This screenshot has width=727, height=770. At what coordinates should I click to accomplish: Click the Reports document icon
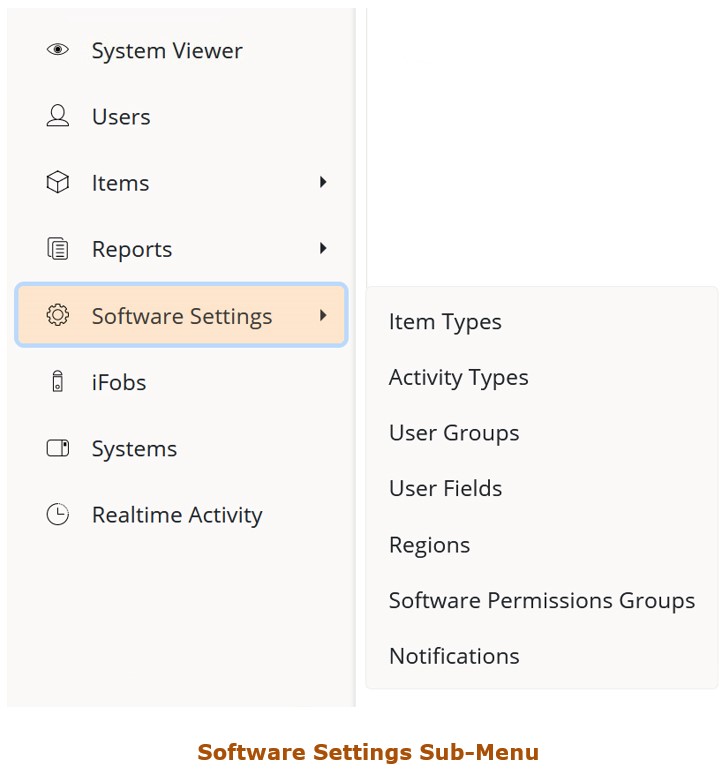58,249
